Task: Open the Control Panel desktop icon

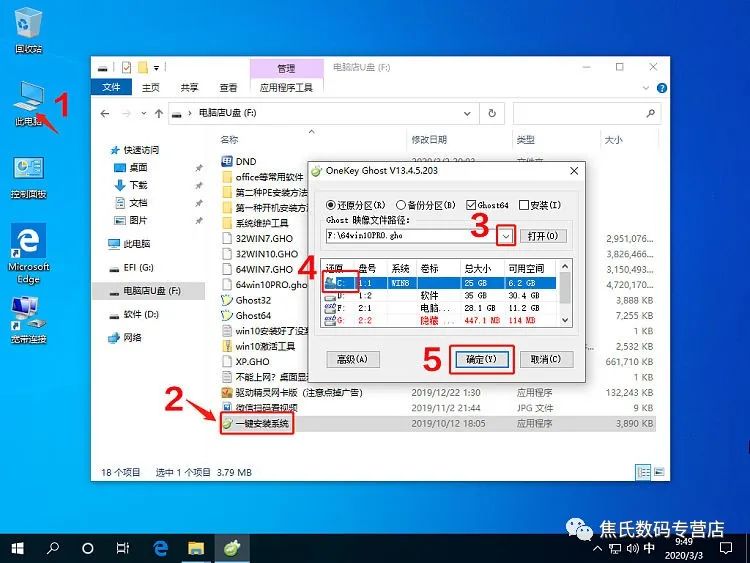Action: click(28, 177)
